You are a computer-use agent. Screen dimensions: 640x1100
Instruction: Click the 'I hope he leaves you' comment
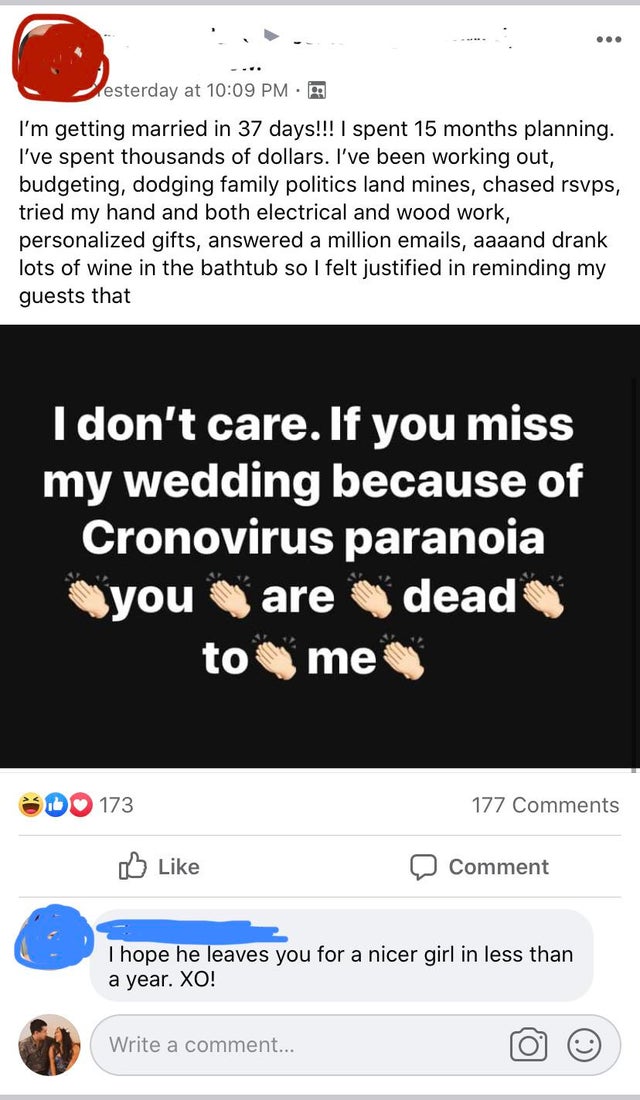pos(340,966)
